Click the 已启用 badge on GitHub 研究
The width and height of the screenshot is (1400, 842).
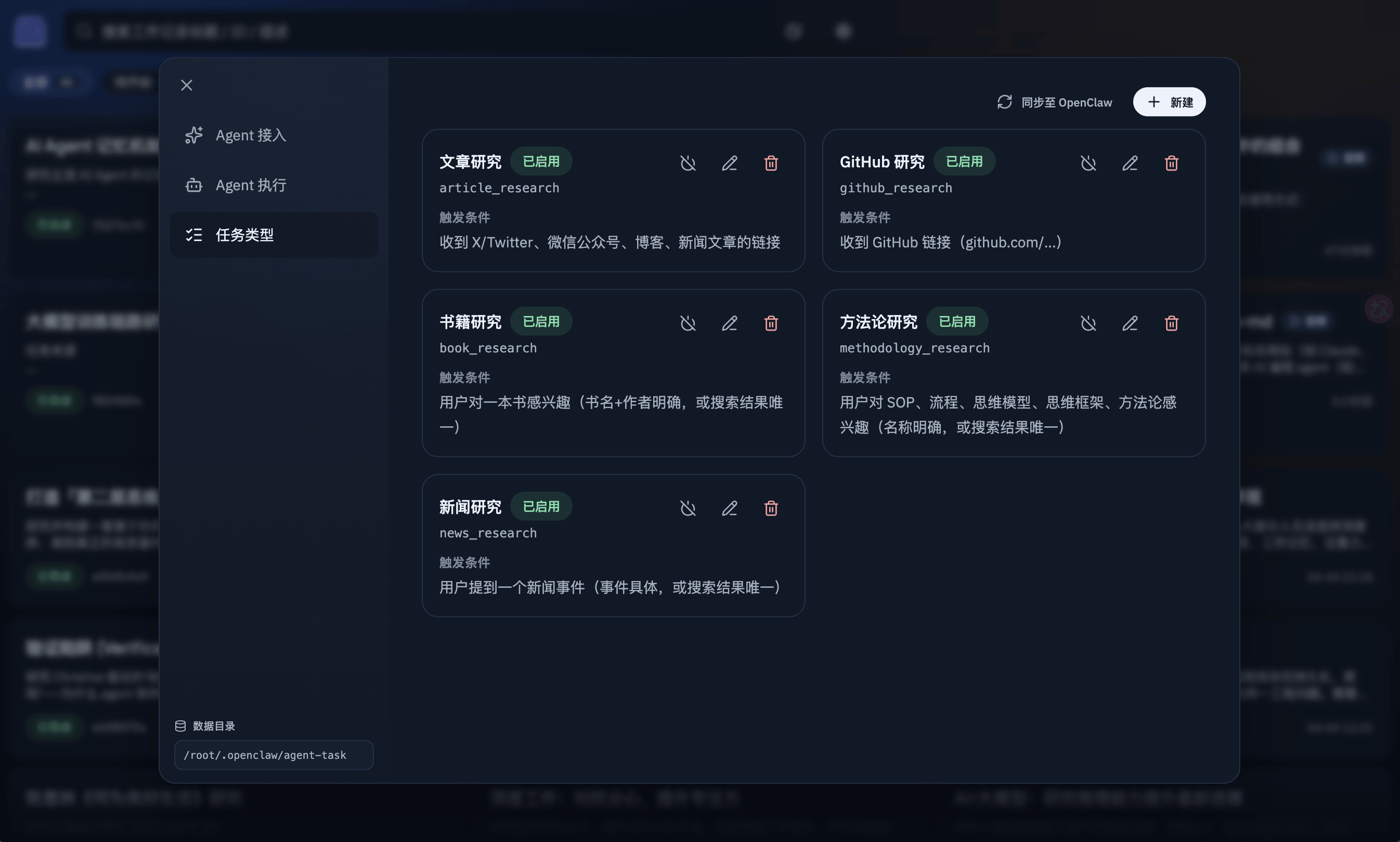[x=964, y=162]
